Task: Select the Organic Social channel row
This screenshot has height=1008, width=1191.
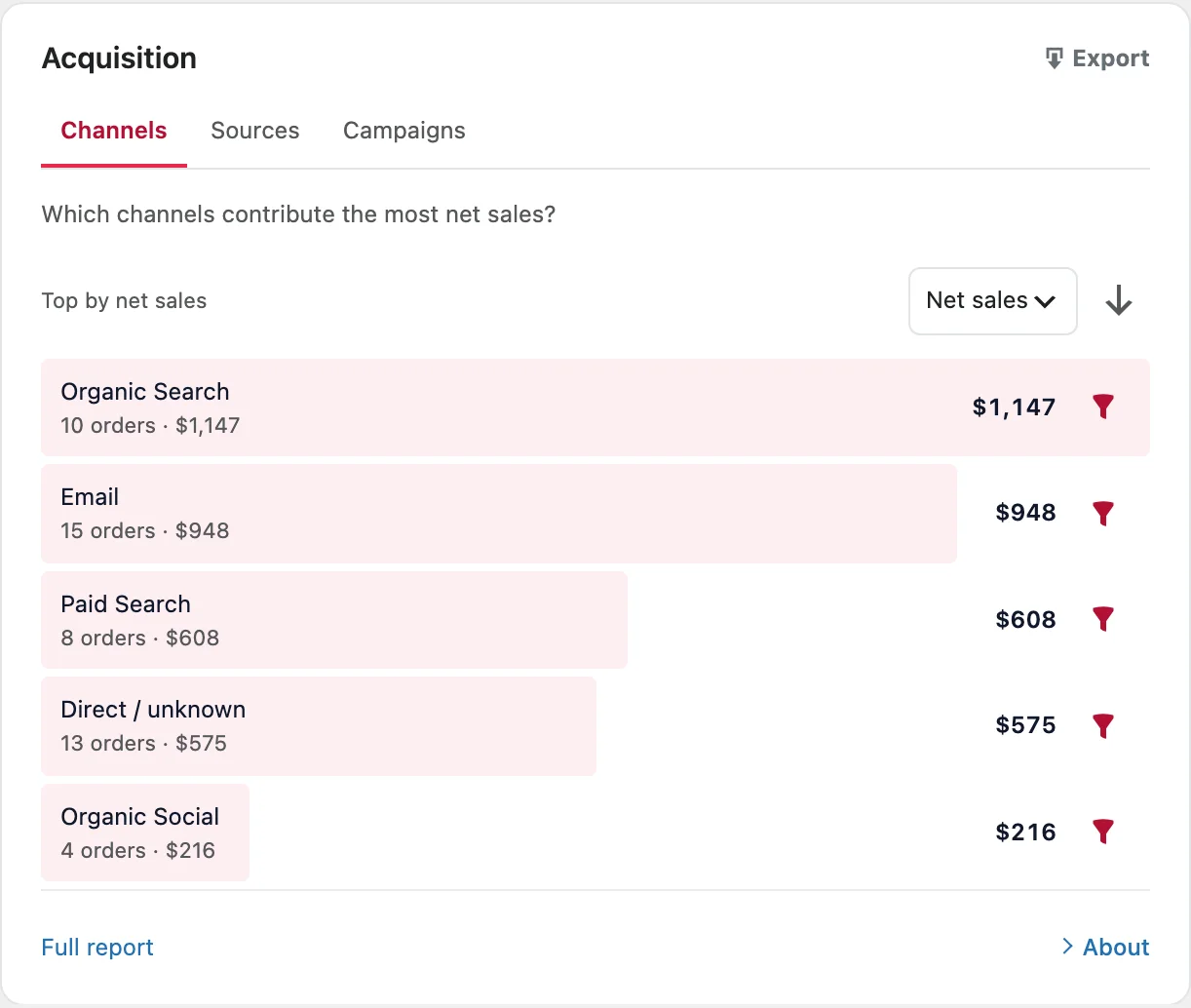Action: point(595,833)
